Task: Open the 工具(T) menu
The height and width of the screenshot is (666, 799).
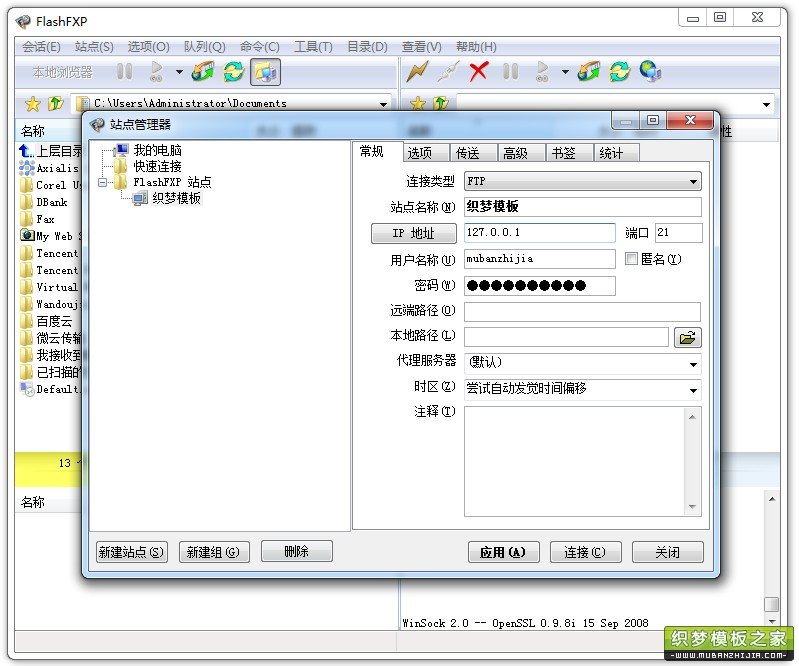Action: [x=313, y=47]
